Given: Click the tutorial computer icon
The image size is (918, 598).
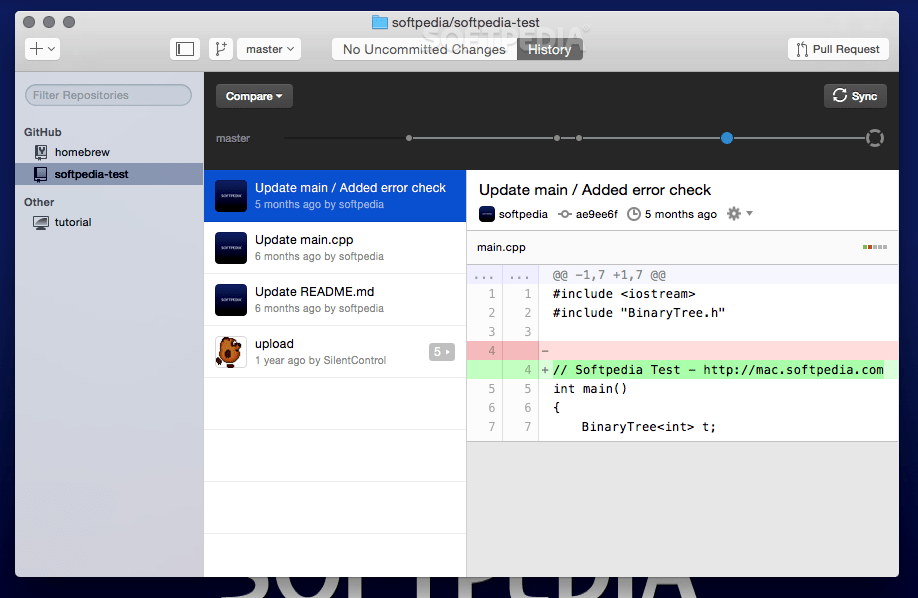Looking at the screenshot, I should tap(40, 223).
